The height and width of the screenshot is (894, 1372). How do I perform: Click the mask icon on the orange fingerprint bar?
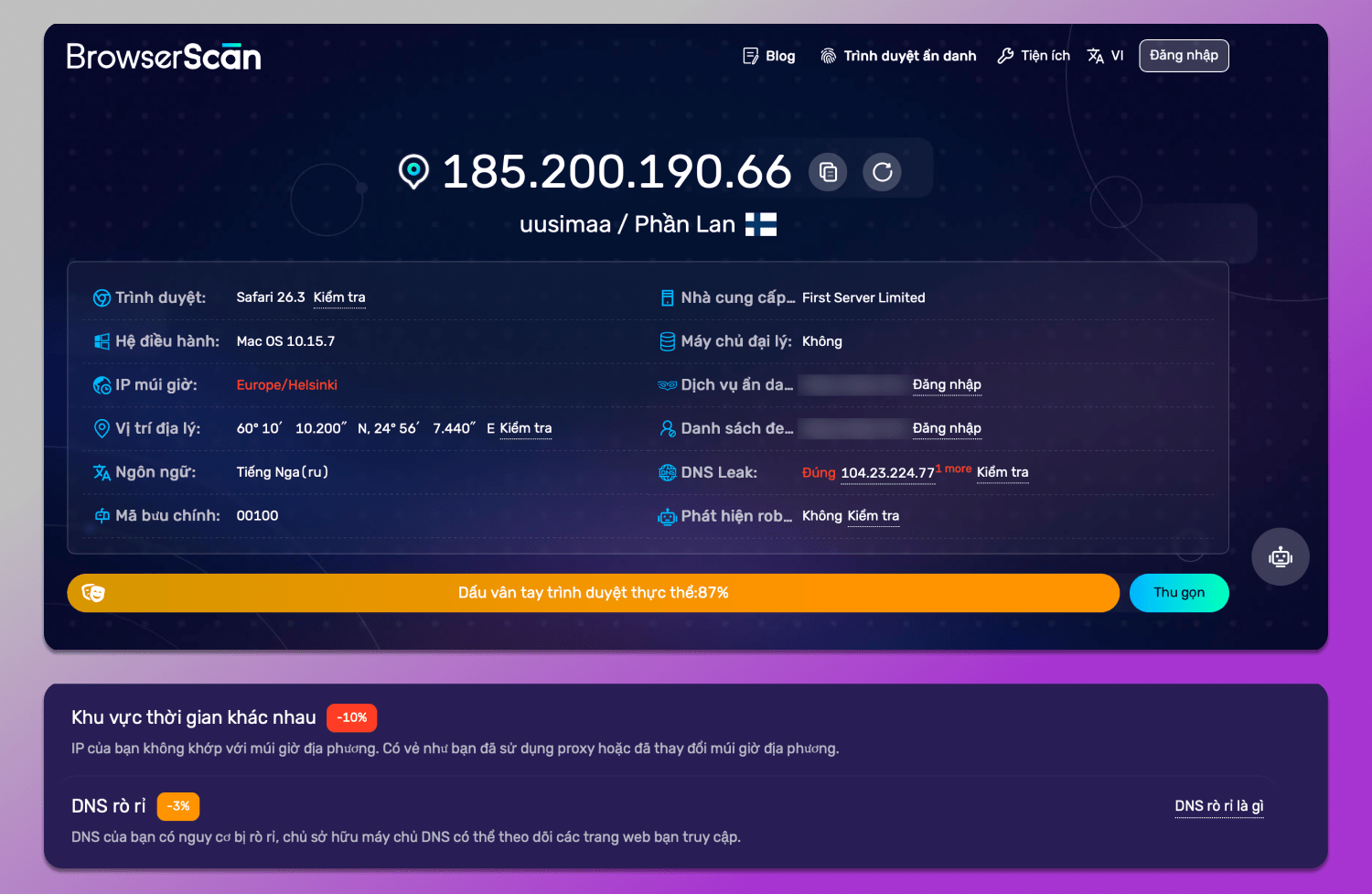(x=92, y=593)
